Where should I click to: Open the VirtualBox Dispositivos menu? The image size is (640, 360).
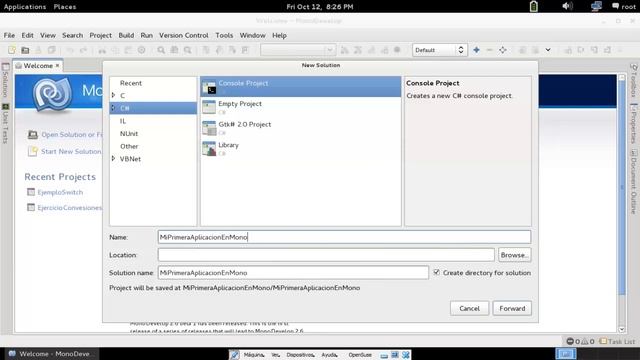[300, 355]
